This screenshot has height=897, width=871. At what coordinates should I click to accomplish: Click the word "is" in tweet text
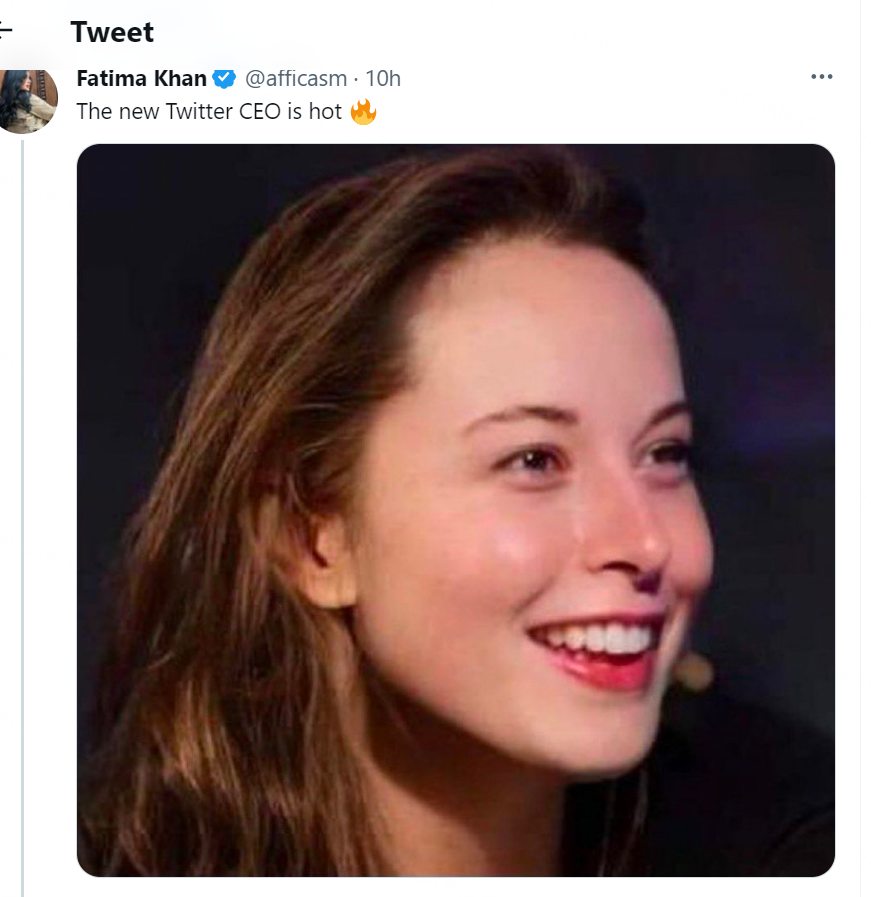296,112
